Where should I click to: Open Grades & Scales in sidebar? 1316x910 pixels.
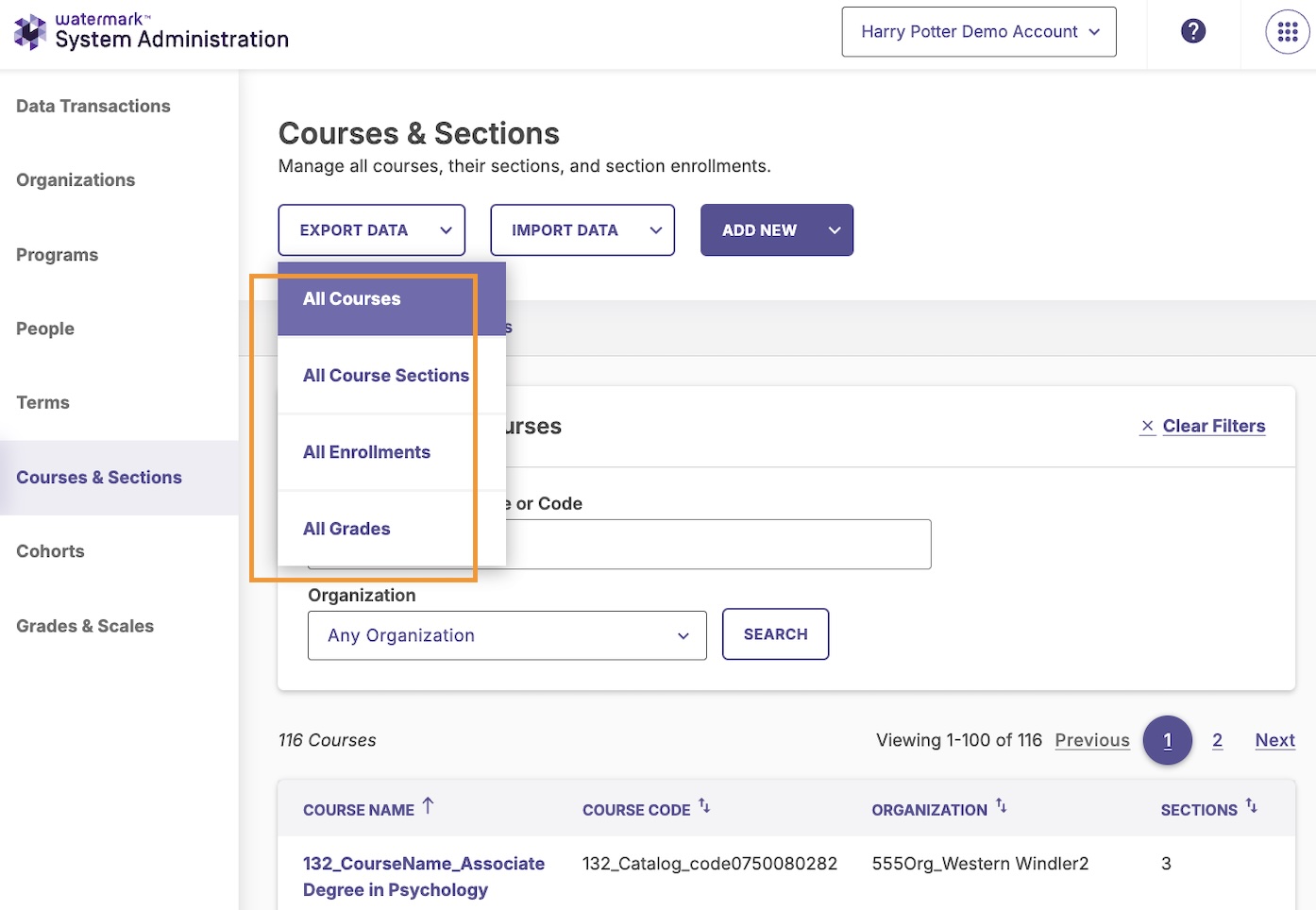(85, 626)
